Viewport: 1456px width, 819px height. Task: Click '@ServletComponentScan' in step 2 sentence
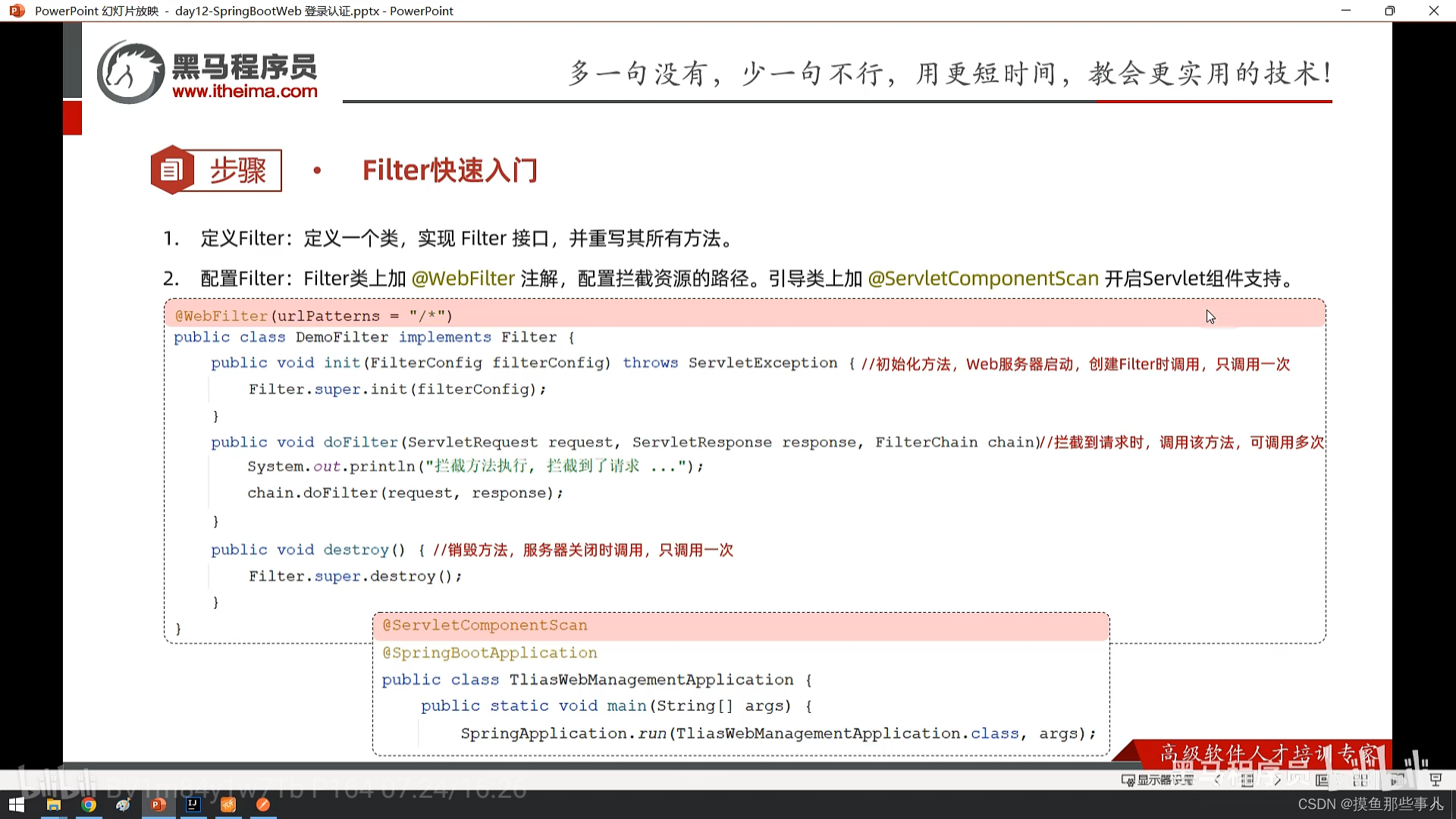(x=983, y=278)
